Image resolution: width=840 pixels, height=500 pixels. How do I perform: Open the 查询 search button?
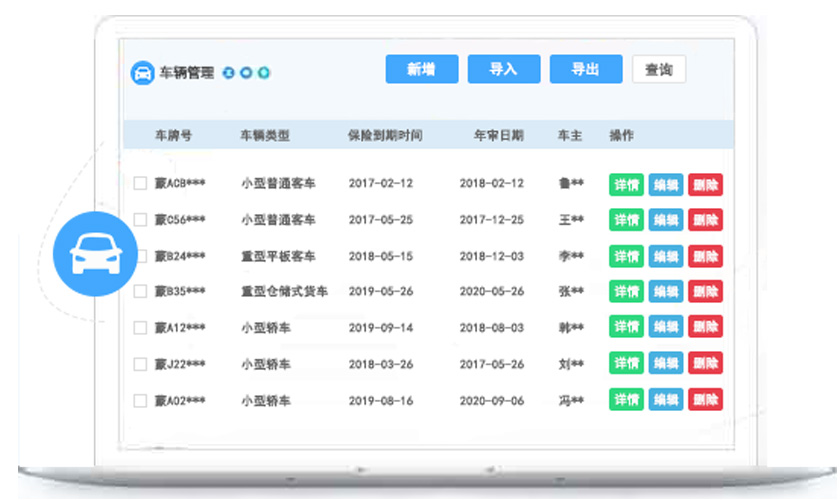[658, 69]
